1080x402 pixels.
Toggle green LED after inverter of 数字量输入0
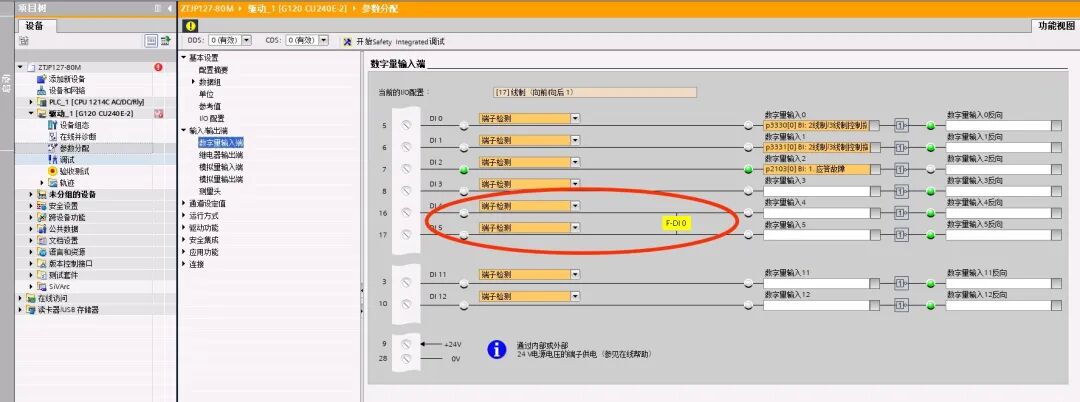[x=931, y=125]
